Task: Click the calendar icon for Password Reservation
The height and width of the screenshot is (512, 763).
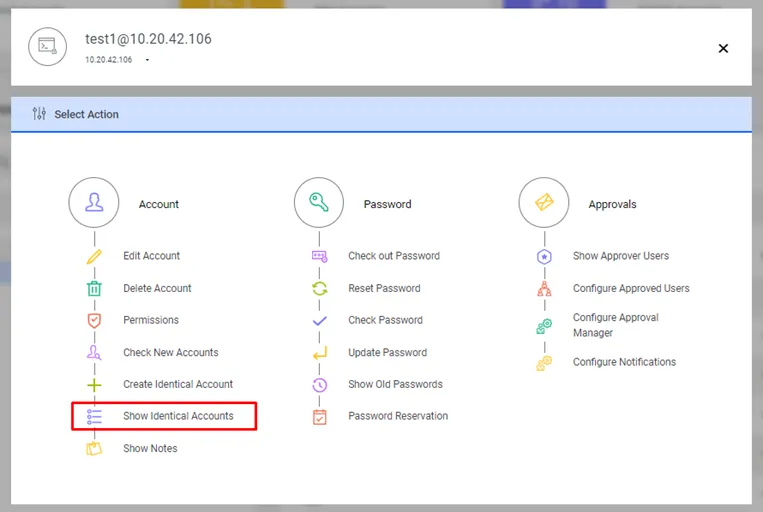Action: click(x=320, y=417)
